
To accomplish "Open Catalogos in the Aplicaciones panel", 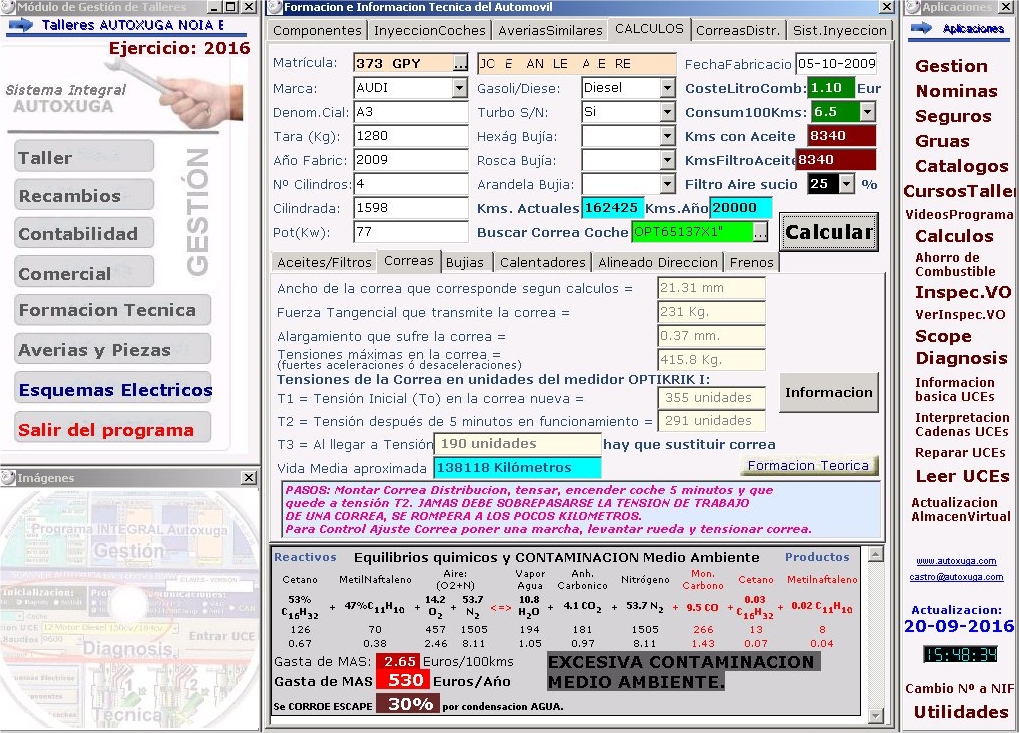I will click(x=961, y=166).
